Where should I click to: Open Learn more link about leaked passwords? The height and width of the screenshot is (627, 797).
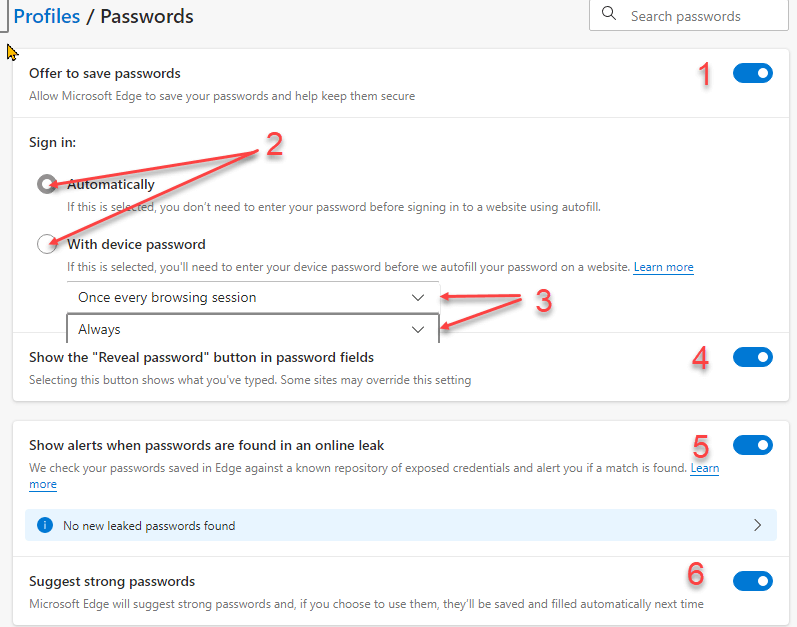[704, 468]
